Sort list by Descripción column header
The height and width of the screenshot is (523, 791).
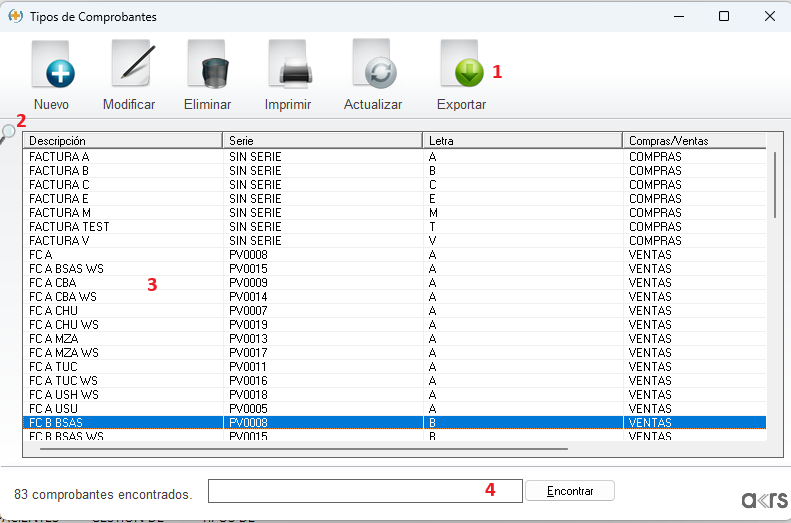[122, 141]
